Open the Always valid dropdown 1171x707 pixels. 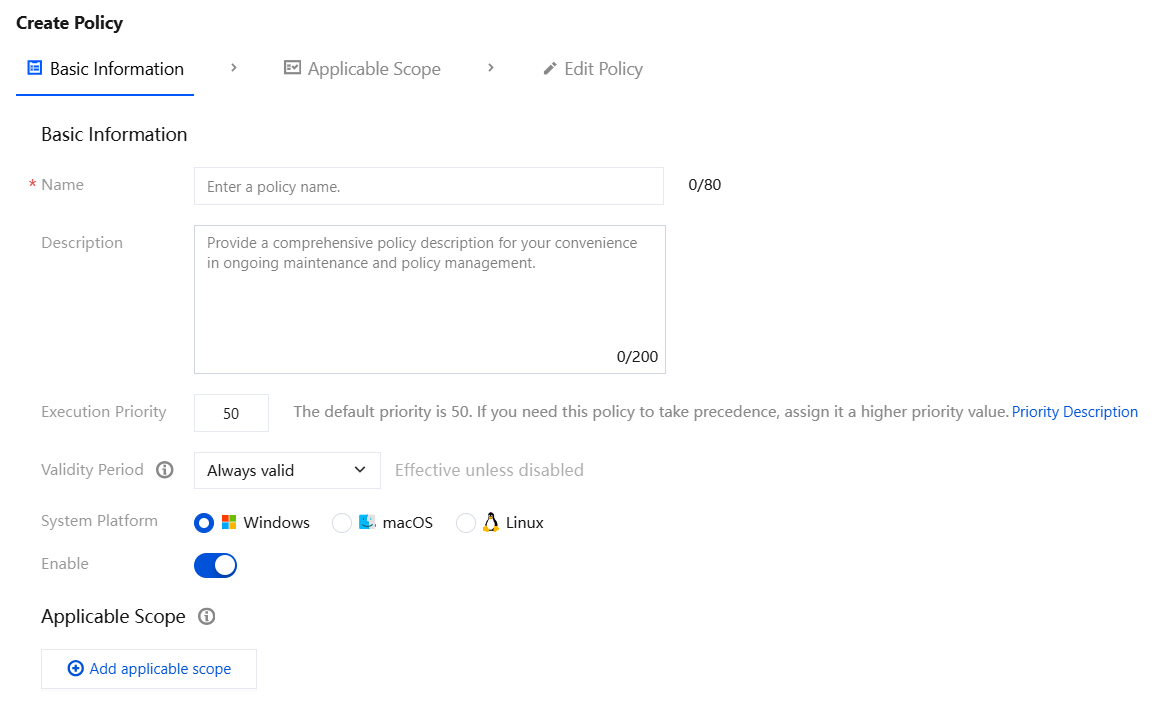[x=287, y=470]
